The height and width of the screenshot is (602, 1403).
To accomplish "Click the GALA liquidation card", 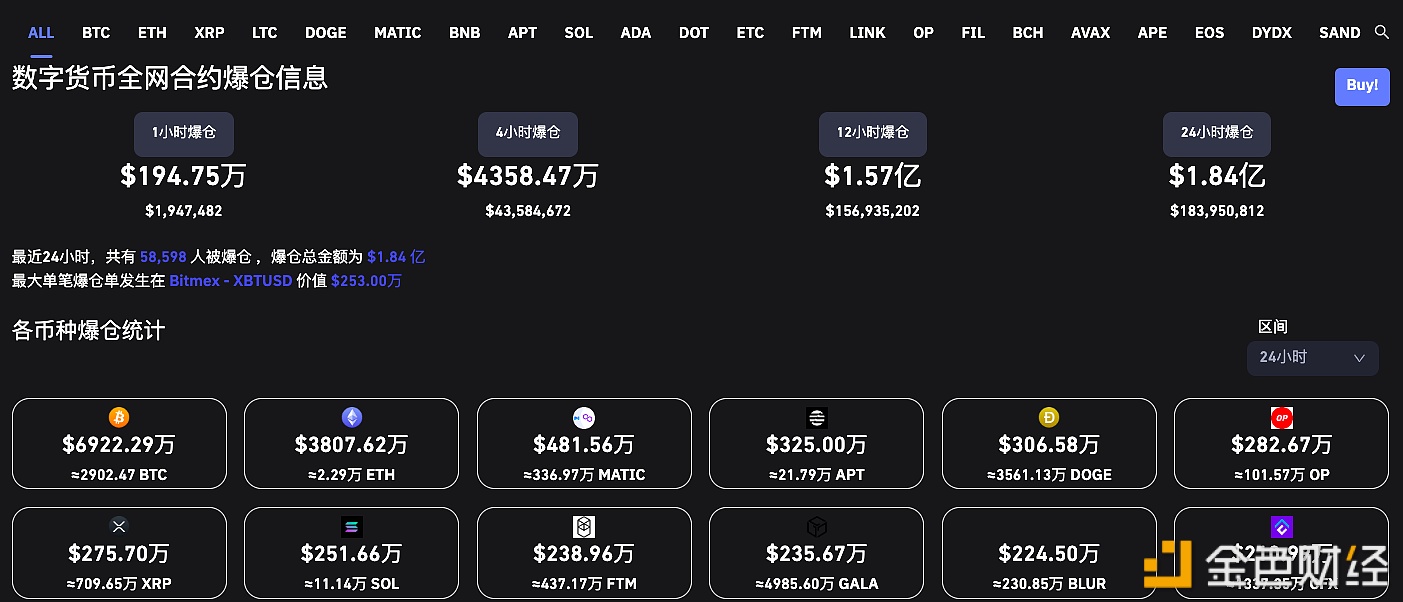I will [816, 553].
